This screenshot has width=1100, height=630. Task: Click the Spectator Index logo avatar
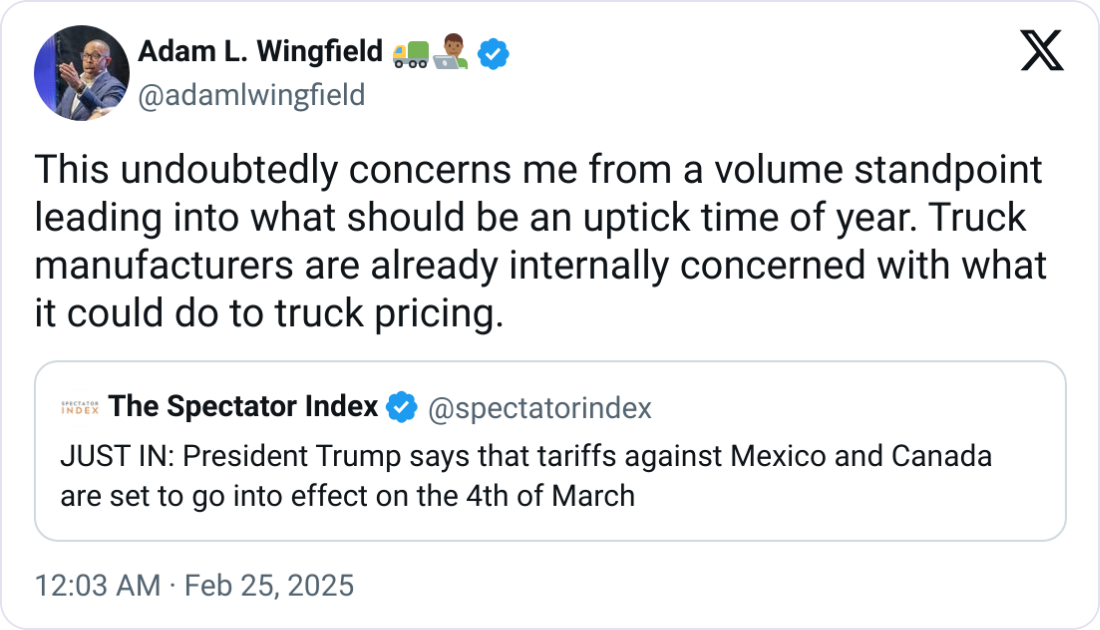pyautogui.click(x=80, y=408)
